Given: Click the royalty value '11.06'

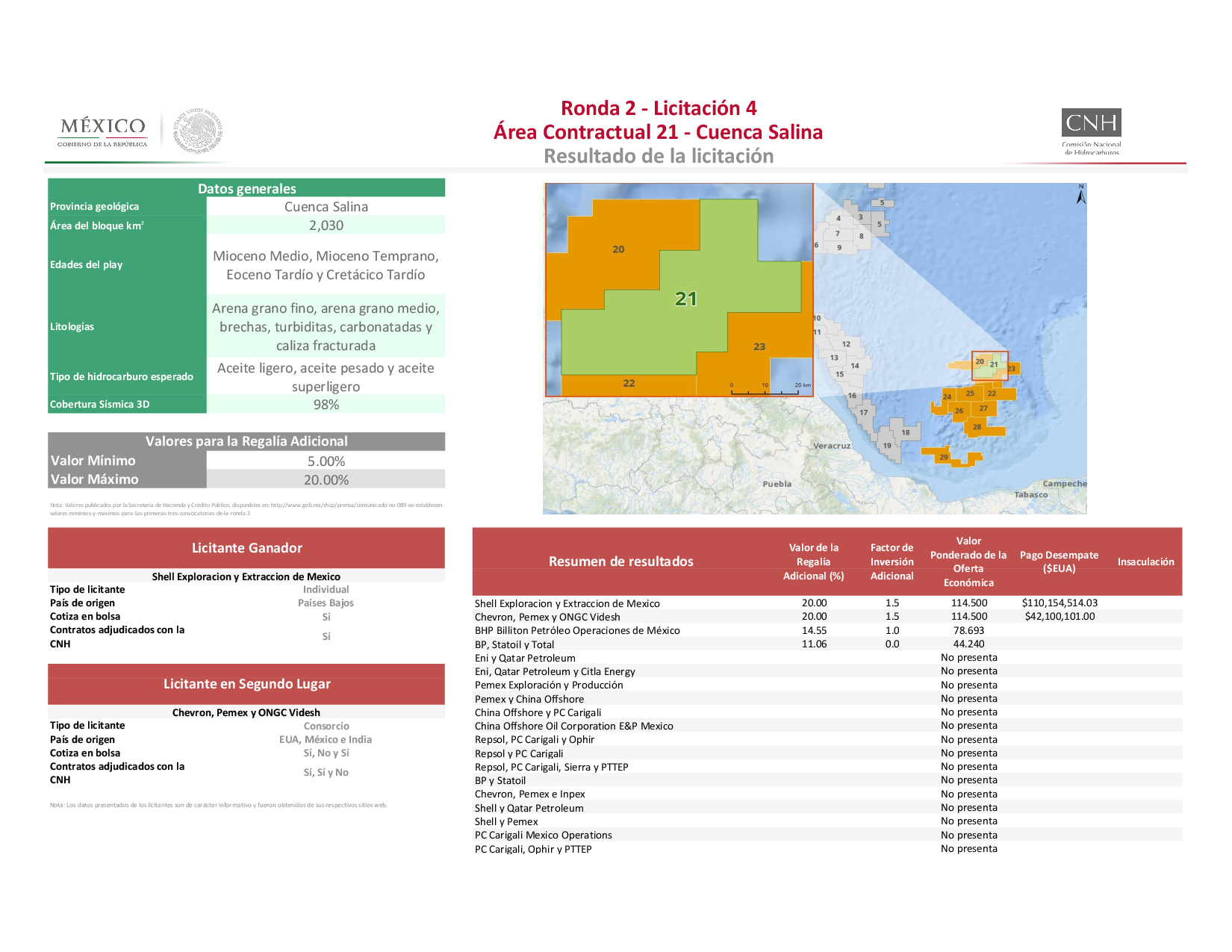Looking at the screenshot, I should 815,644.
